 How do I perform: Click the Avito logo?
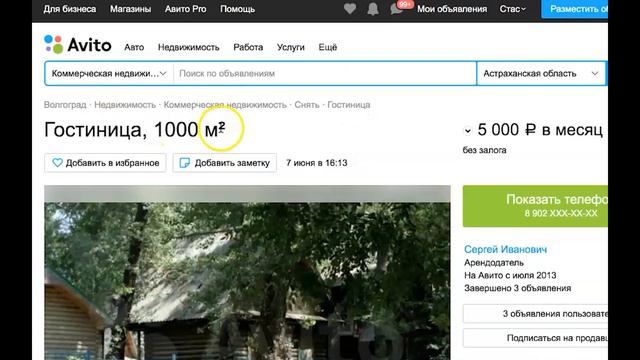click(x=78, y=44)
